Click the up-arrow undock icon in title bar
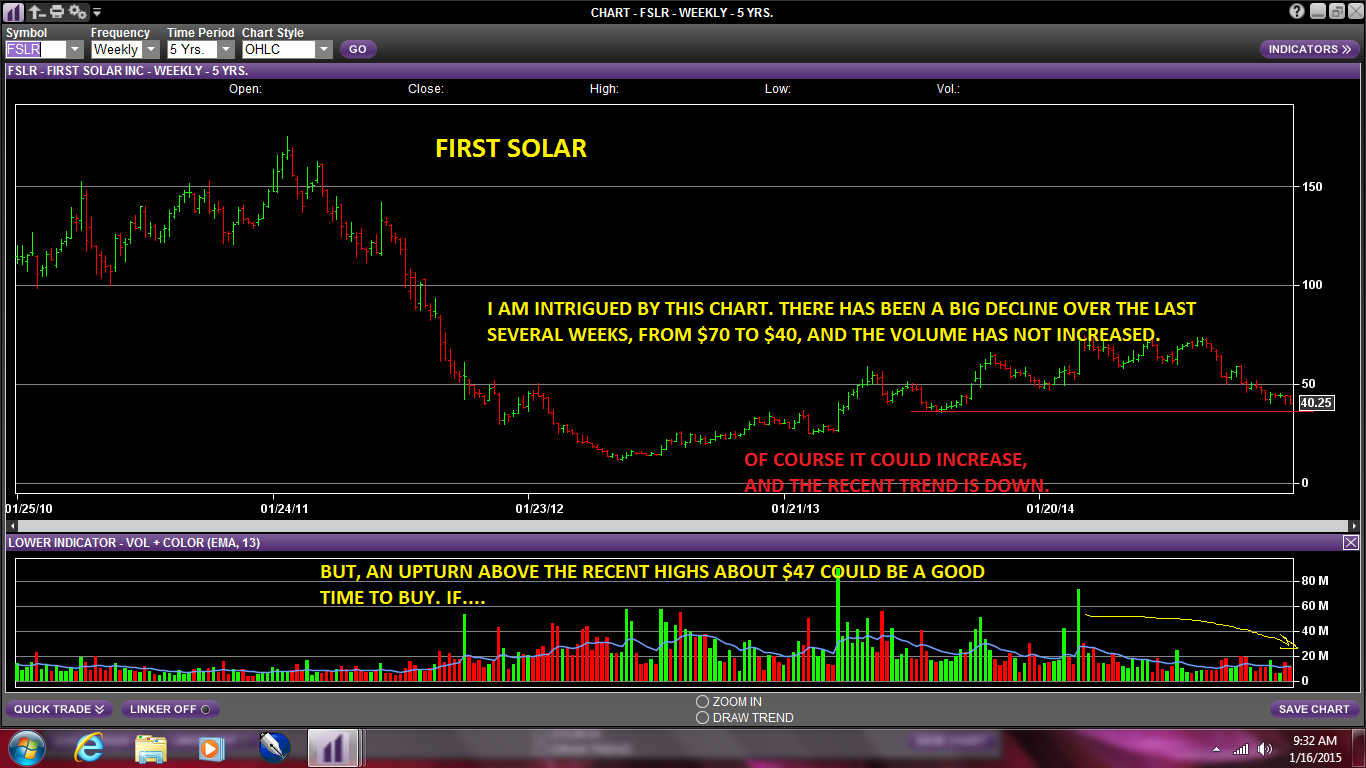Viewport: 1366px width, 768px height. click(x=37, y=12)
